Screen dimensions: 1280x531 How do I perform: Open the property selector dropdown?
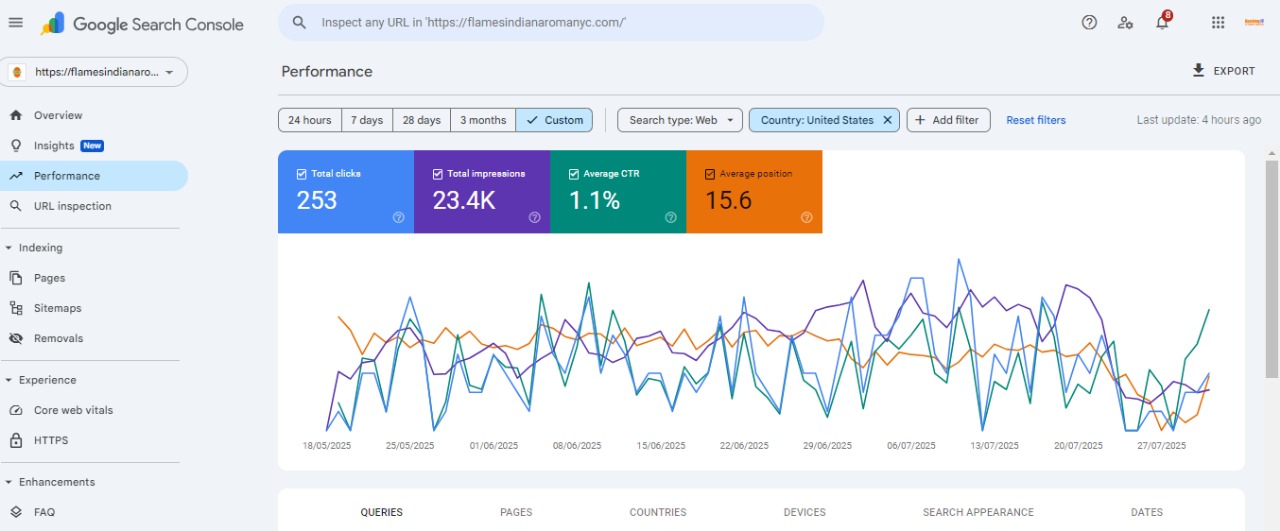[96, 72]
